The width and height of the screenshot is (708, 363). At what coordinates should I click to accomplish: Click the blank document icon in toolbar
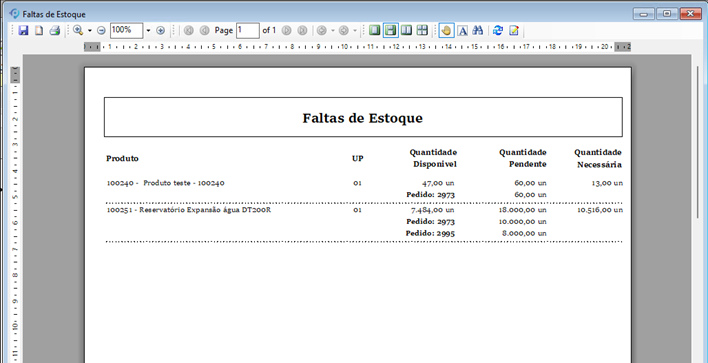click(39, 30)
